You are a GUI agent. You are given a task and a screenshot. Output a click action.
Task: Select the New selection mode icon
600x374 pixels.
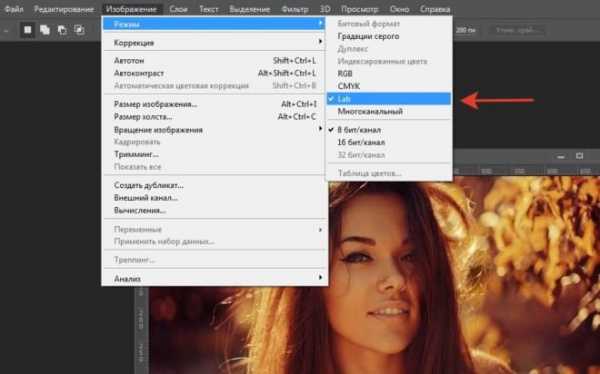(x=28, y=30)
